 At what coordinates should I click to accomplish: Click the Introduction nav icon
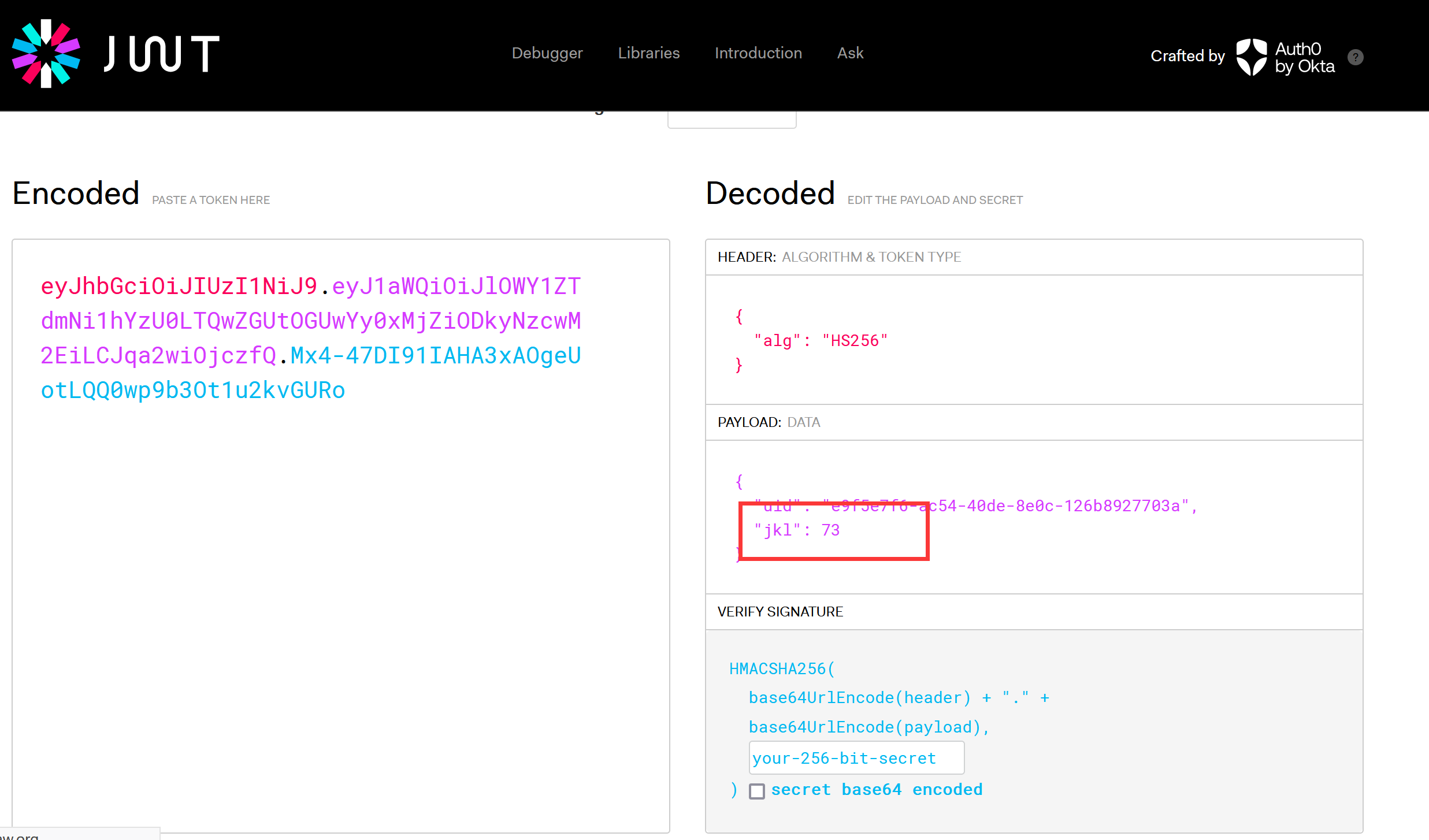tap(757, 54)
